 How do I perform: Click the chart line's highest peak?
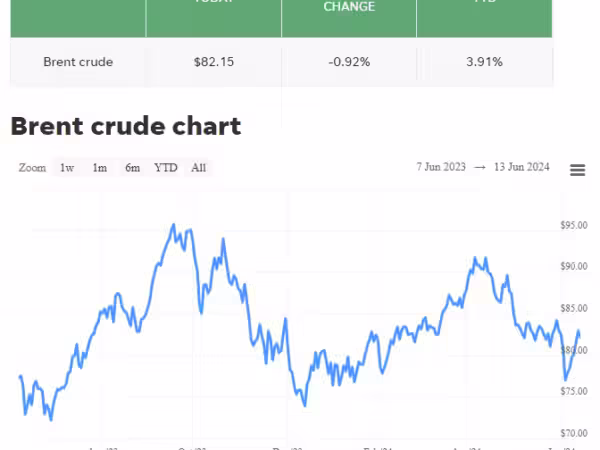coord(174,225)
